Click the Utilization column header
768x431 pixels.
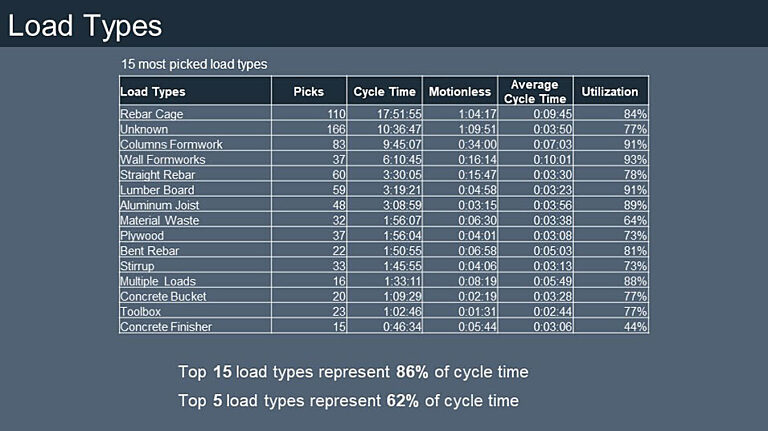[610, 92]
